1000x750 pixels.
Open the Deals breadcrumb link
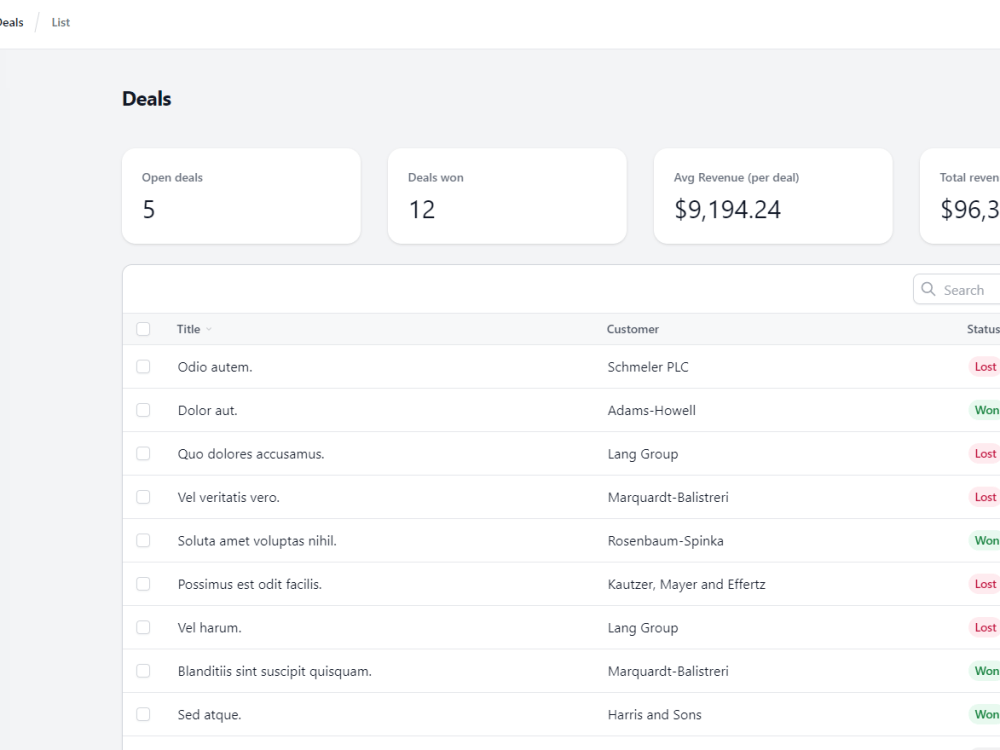(x=11, y=21)
